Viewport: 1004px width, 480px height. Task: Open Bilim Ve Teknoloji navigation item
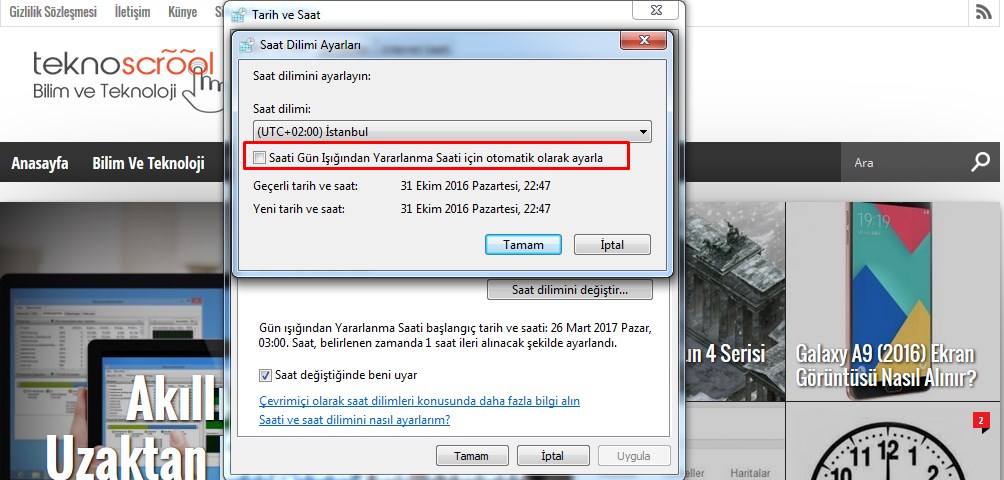[148, 163]
